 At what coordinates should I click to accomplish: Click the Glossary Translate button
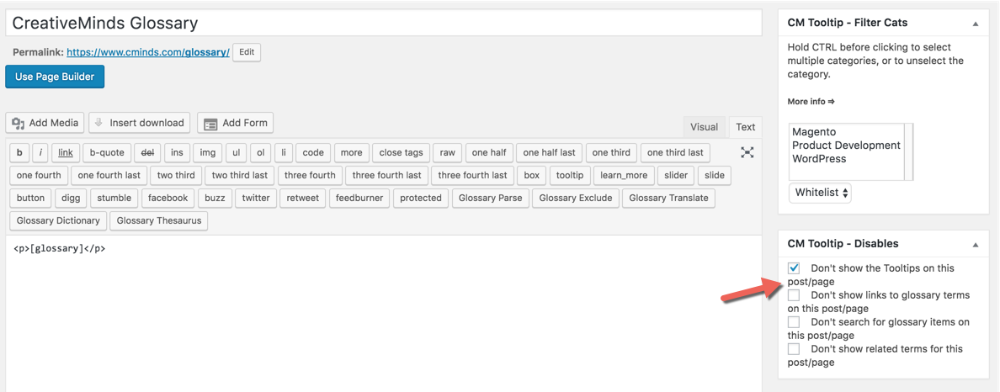(x=668, y=198)
